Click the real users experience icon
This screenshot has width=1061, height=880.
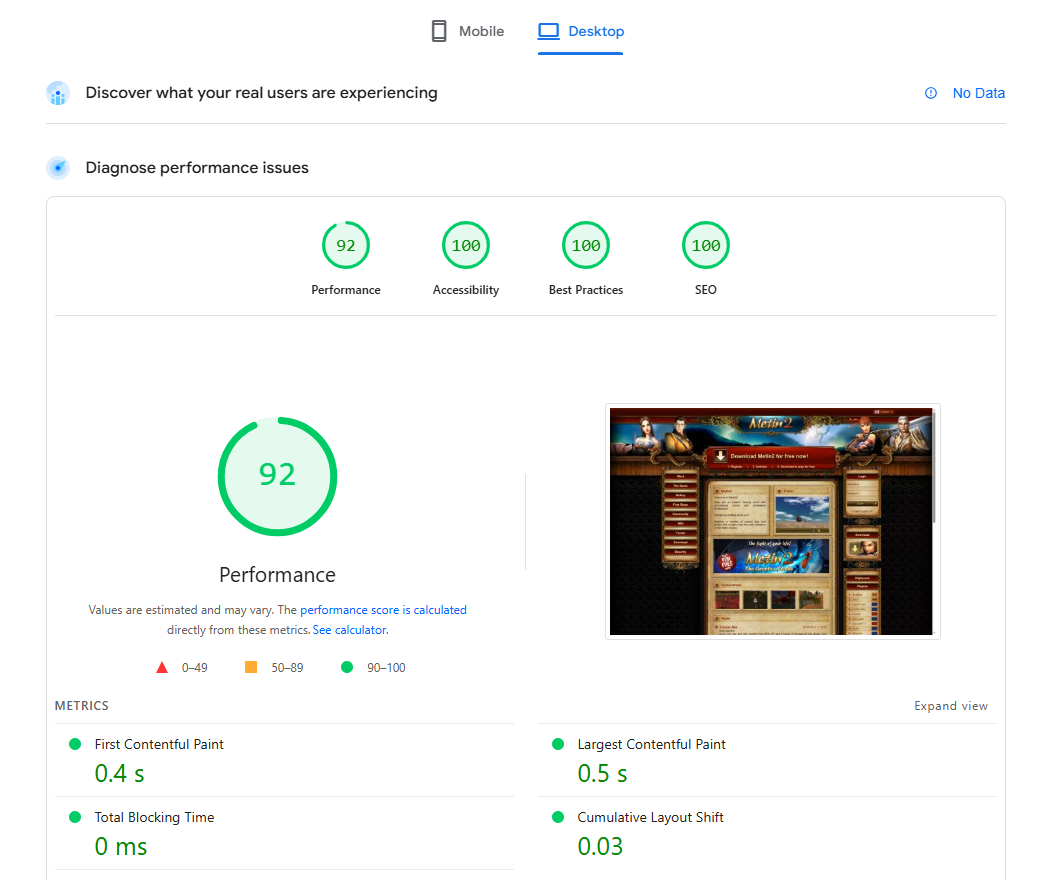pyautogui.click(x=58, y=94)
